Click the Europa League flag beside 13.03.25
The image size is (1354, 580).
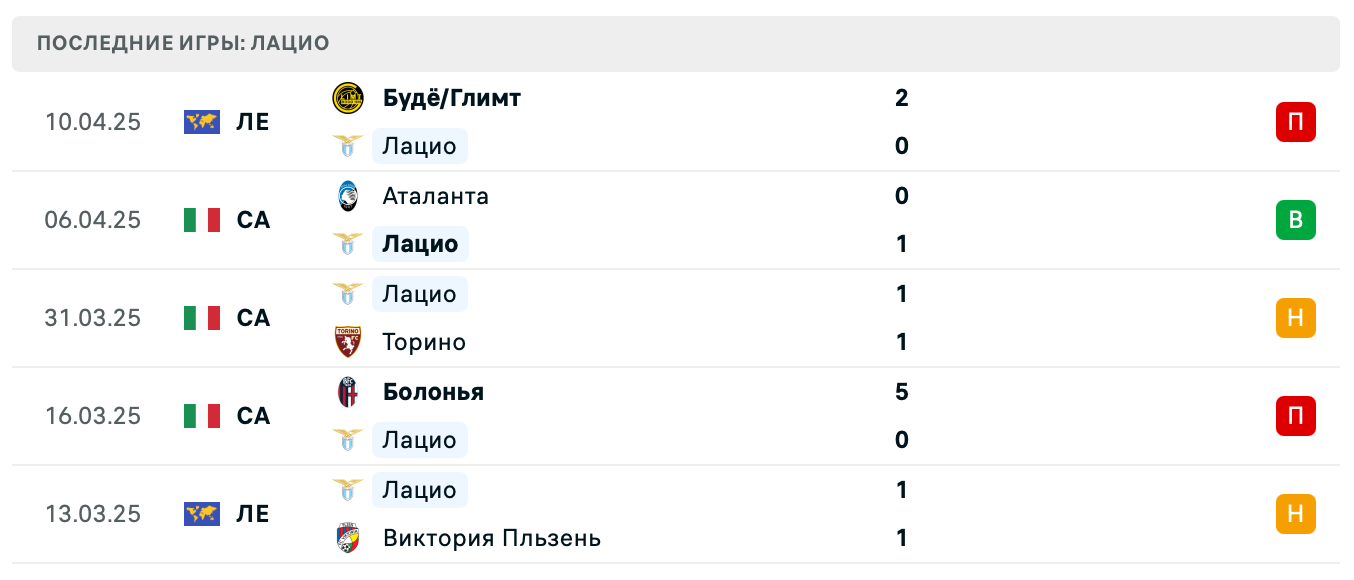tap(201, 514)
